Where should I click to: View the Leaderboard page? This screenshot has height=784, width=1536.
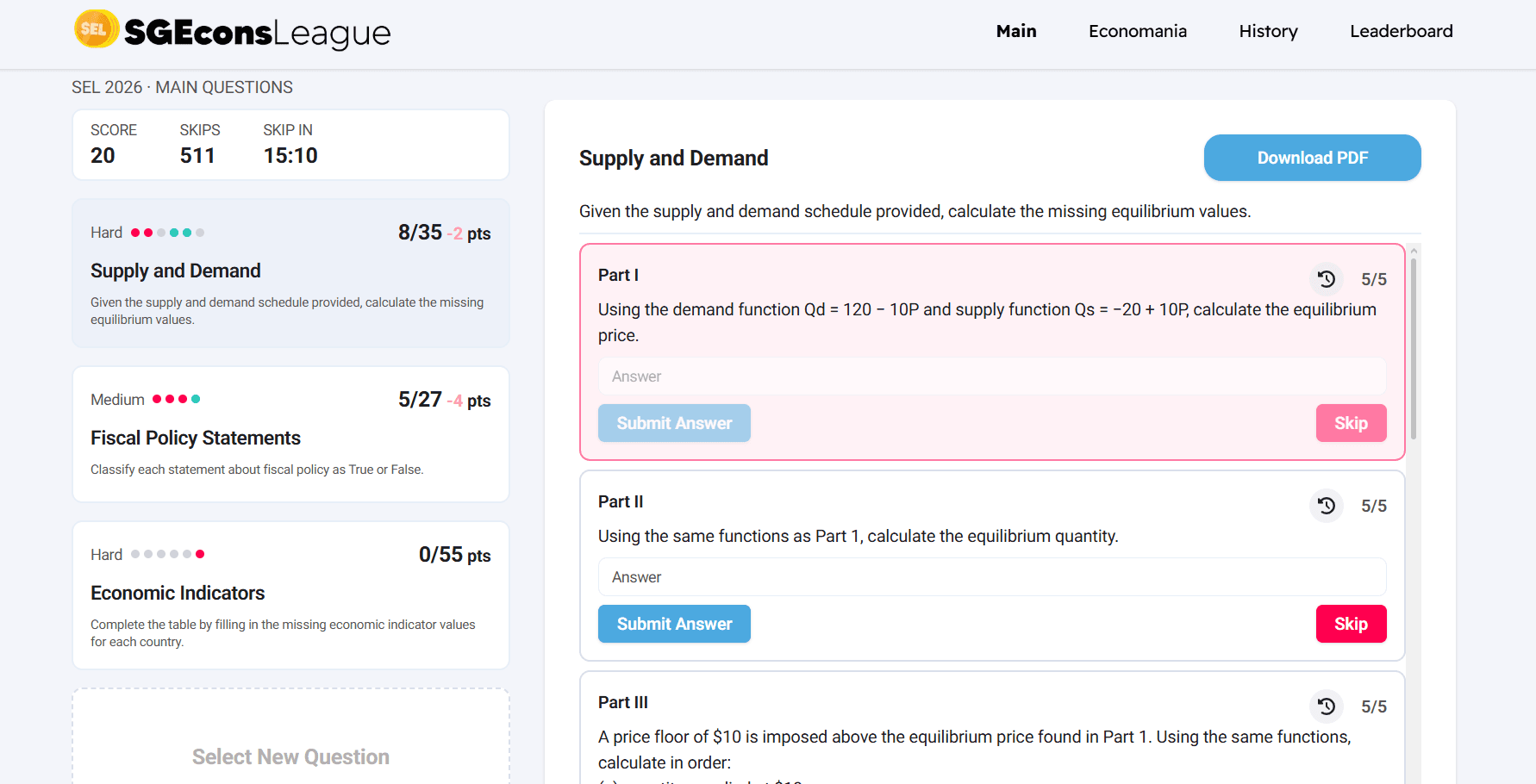[1402, 31]
